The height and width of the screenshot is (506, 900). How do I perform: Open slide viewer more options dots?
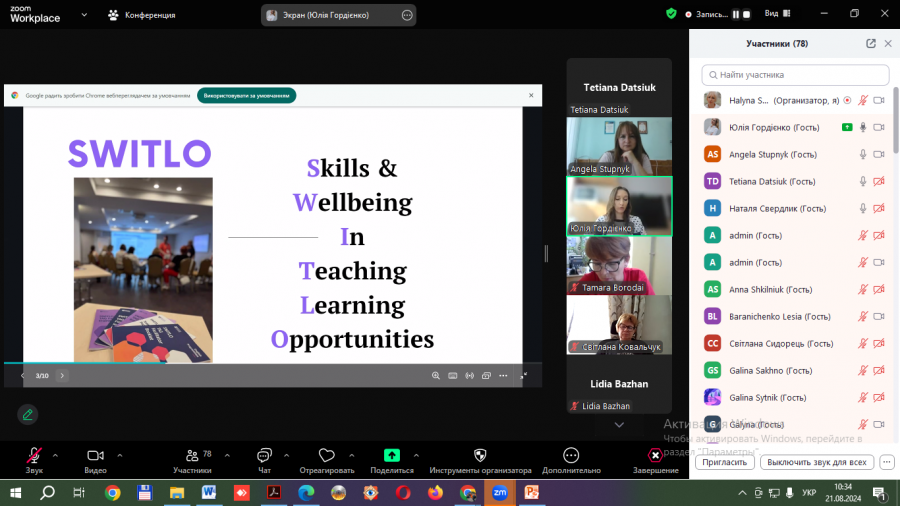(503, 375)
